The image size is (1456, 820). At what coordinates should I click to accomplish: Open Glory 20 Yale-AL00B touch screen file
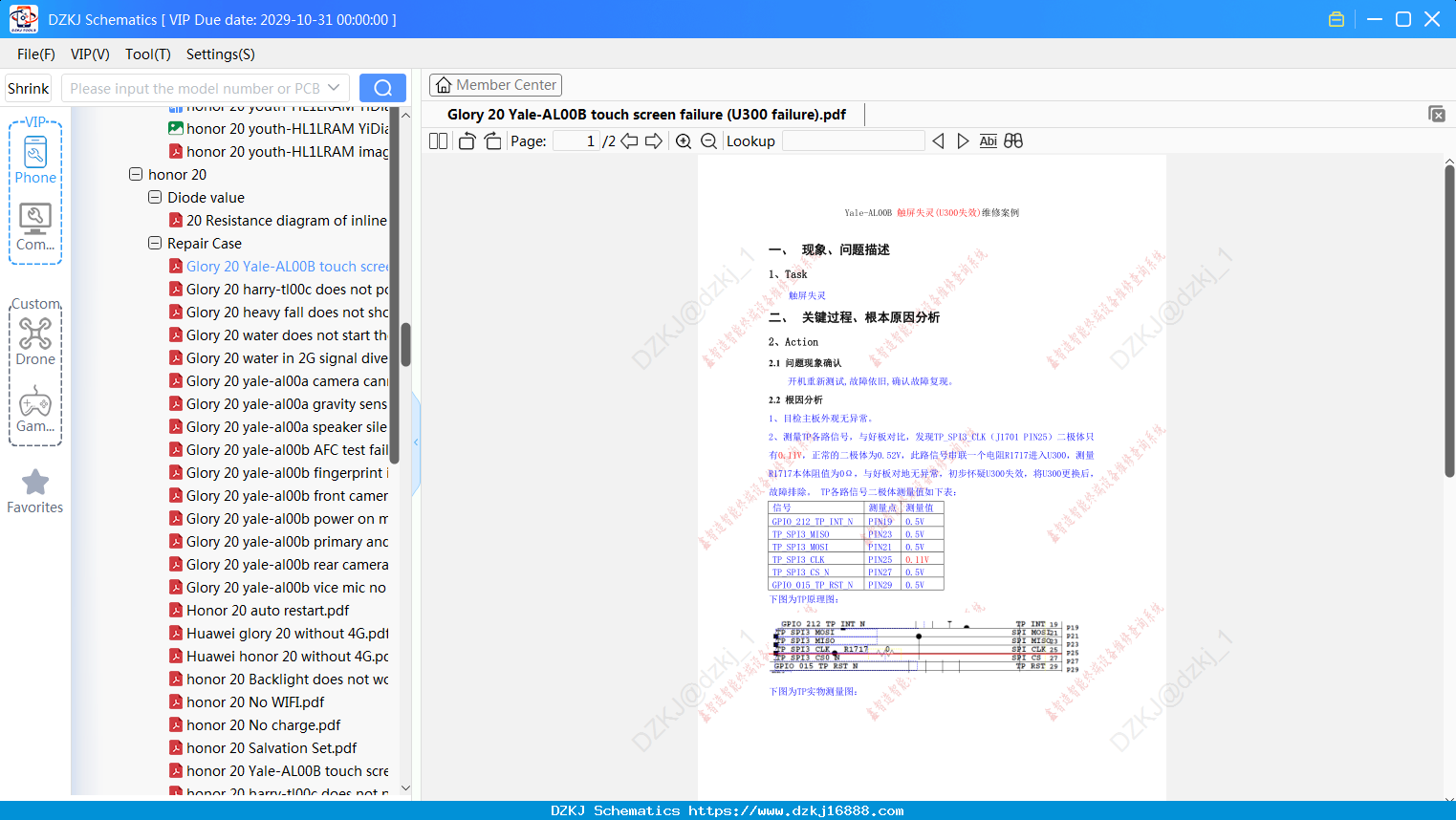(x=278, y=267)
